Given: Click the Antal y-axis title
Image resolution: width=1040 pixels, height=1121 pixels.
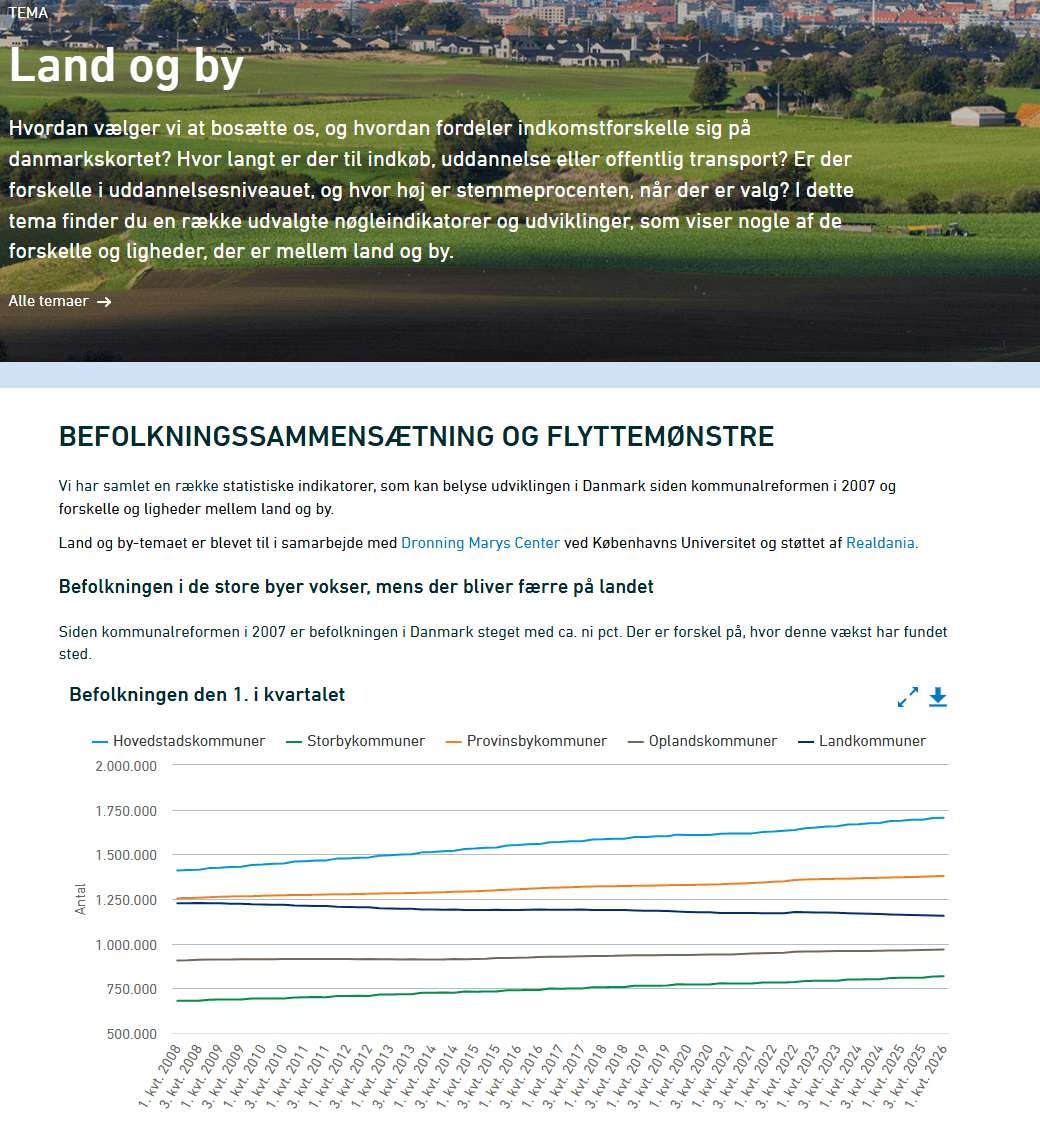Looking at the screenshot, I should coord(80,899).
